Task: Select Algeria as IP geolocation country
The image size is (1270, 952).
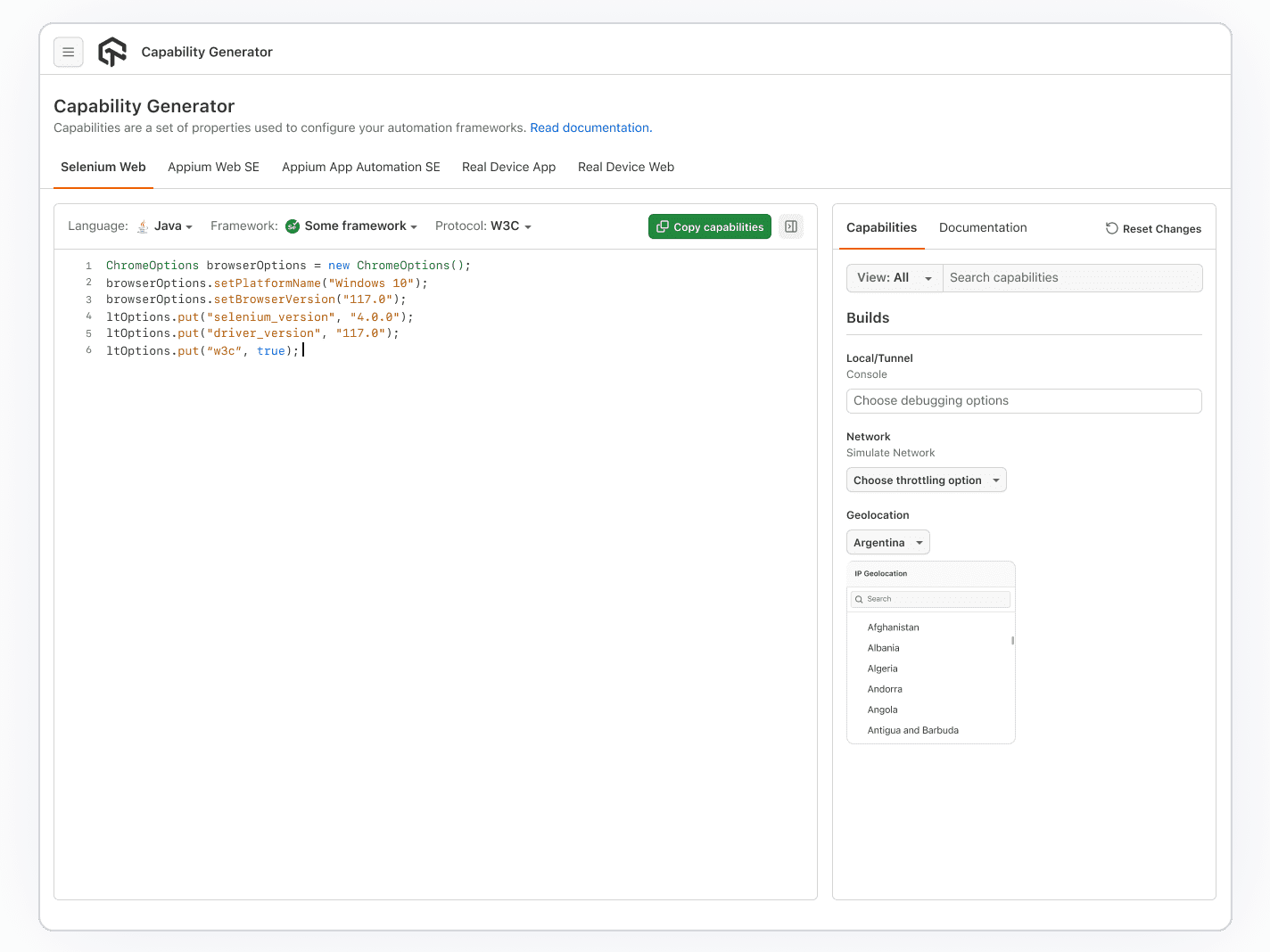Action: click(882, 669)
